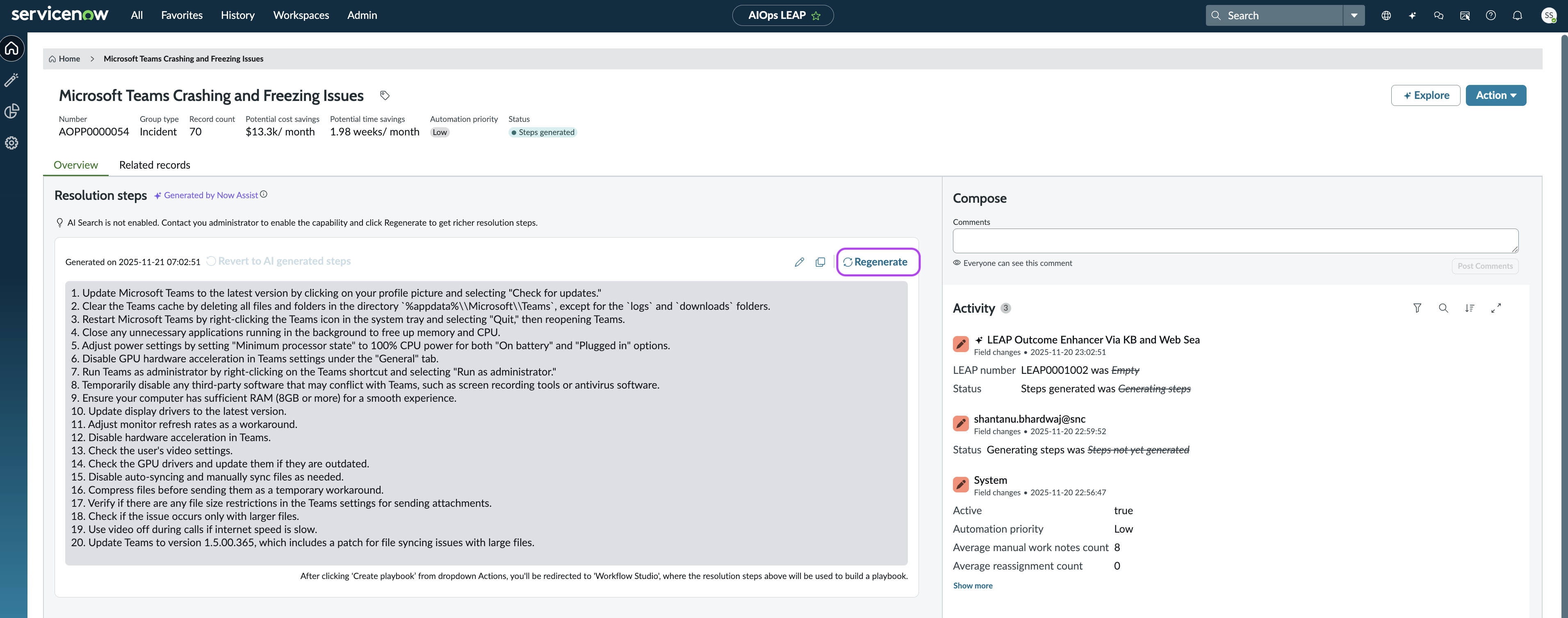Click the shantanu.bhardwaj@snc activity author
This screenshot has height=618, width=1568.
click(x=1029, y=419)
